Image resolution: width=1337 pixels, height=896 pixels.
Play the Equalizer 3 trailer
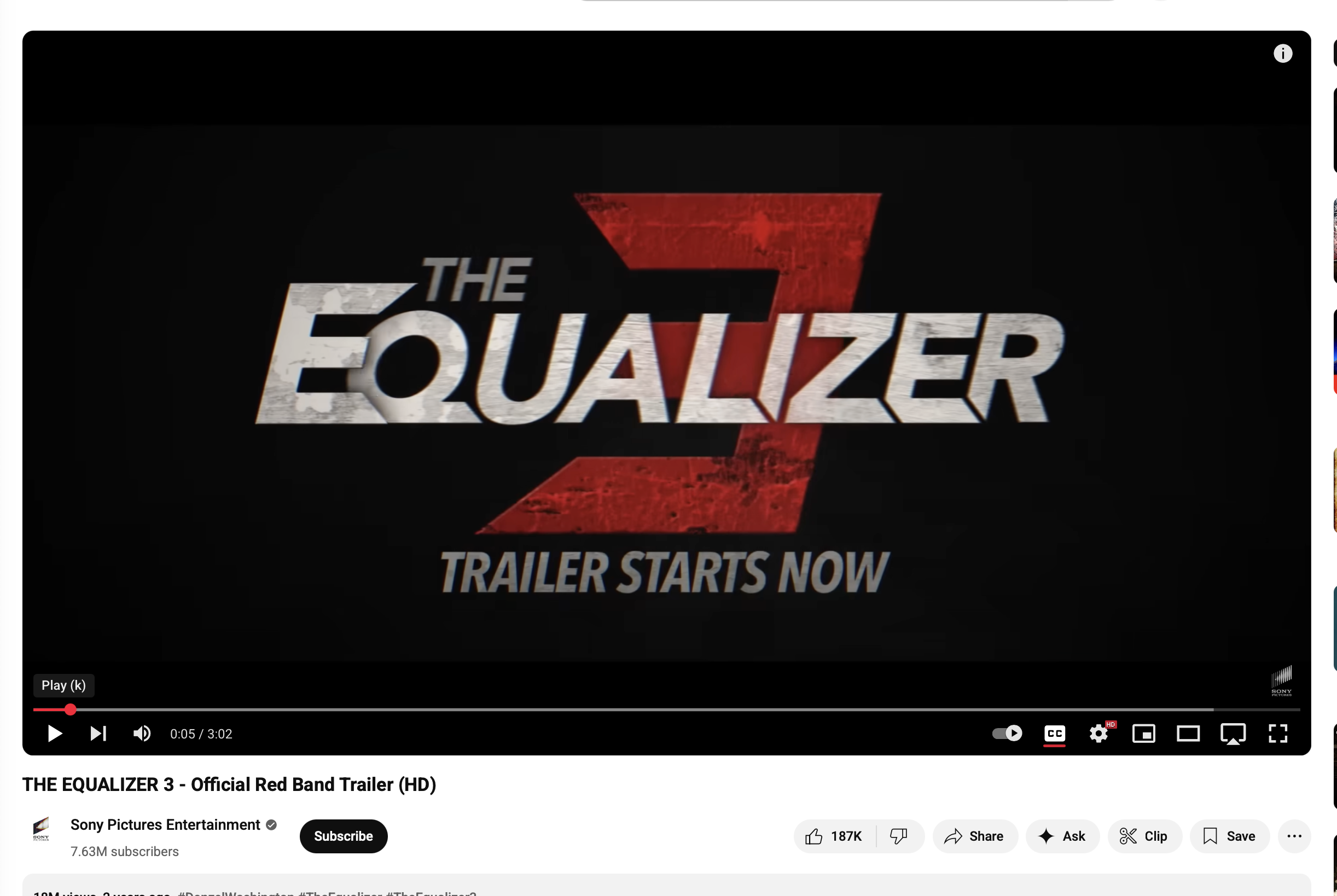(54, 733)
